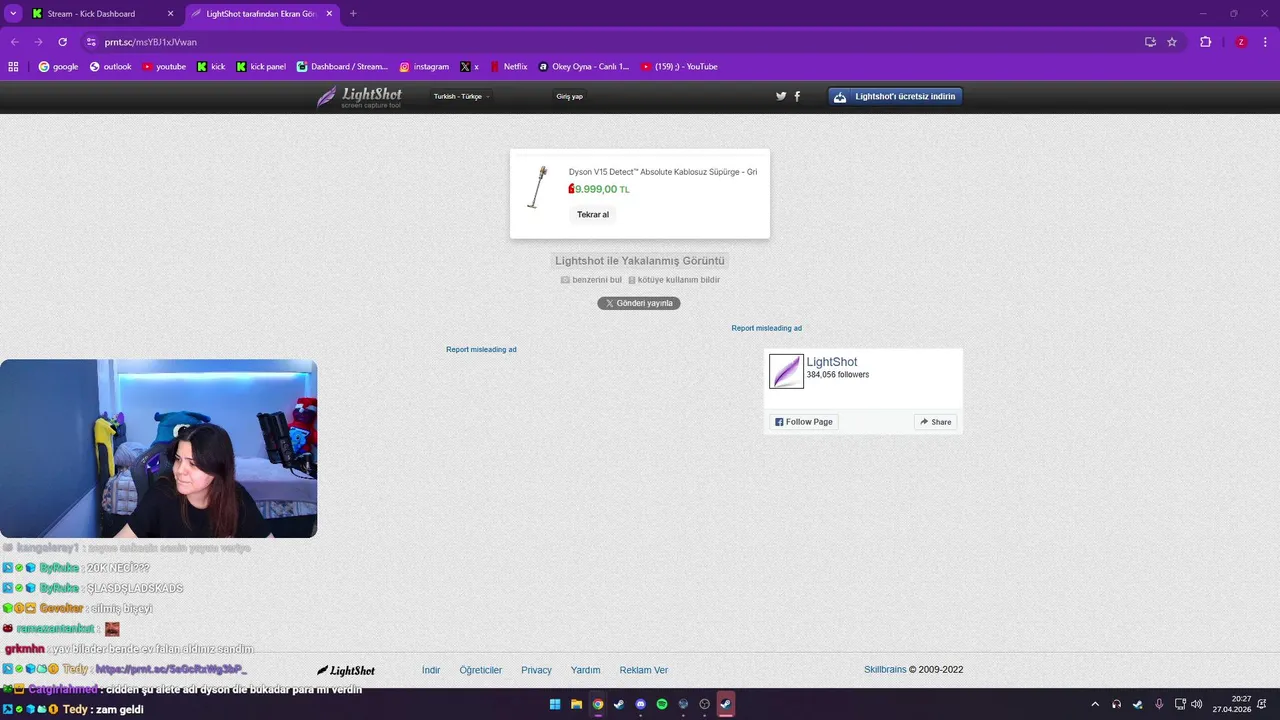Image resolution: width=1280 pixels, height=720 pixels.
Task: Open LightShot's Twitter page icon
Action: (x=781, y=96)
